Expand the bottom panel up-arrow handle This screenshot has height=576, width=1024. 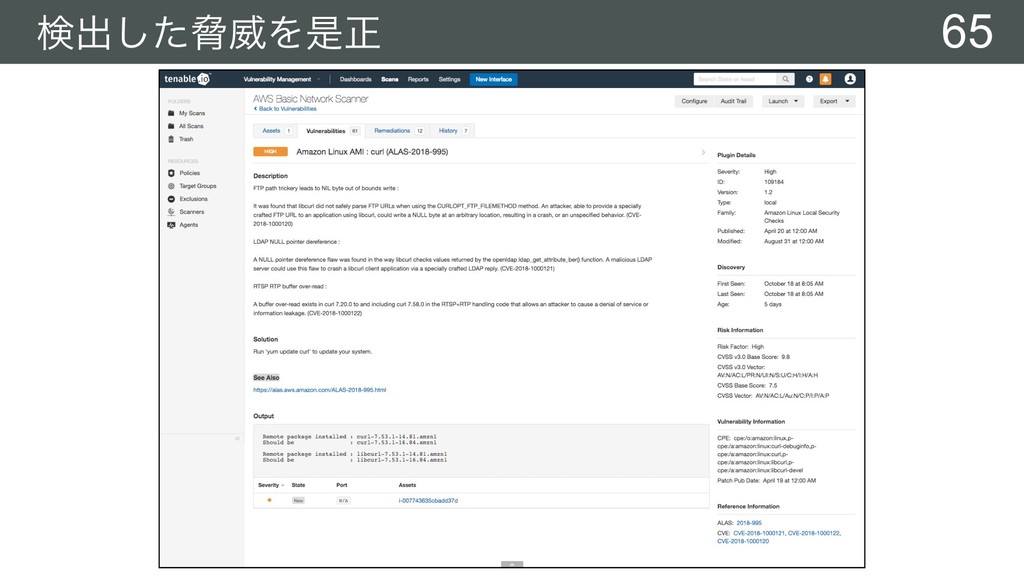pyautogui.click(x=512, y=564)
